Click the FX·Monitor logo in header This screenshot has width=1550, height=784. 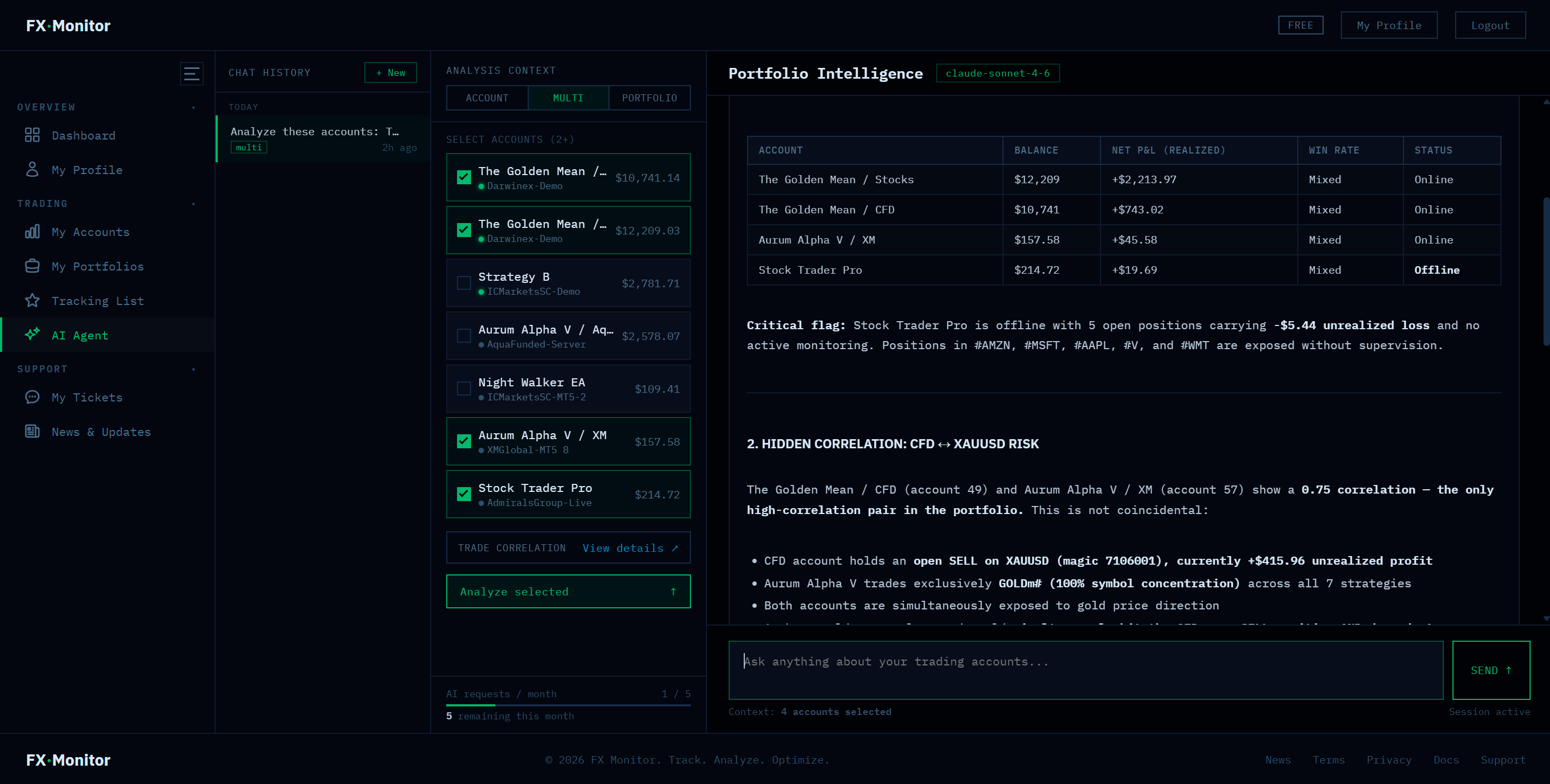pos(68,25)
